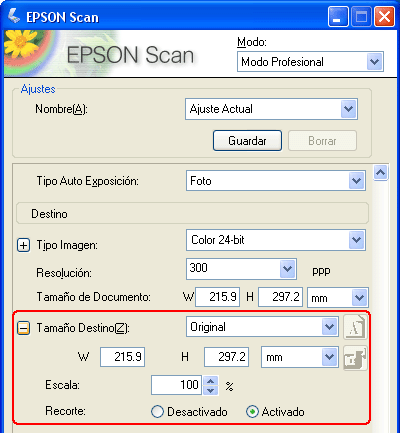Image resolution: width=400 pixels, height=433 pixels.
Task: Collapse the Tamaño Destino minus box
Action: pos(23,328)
